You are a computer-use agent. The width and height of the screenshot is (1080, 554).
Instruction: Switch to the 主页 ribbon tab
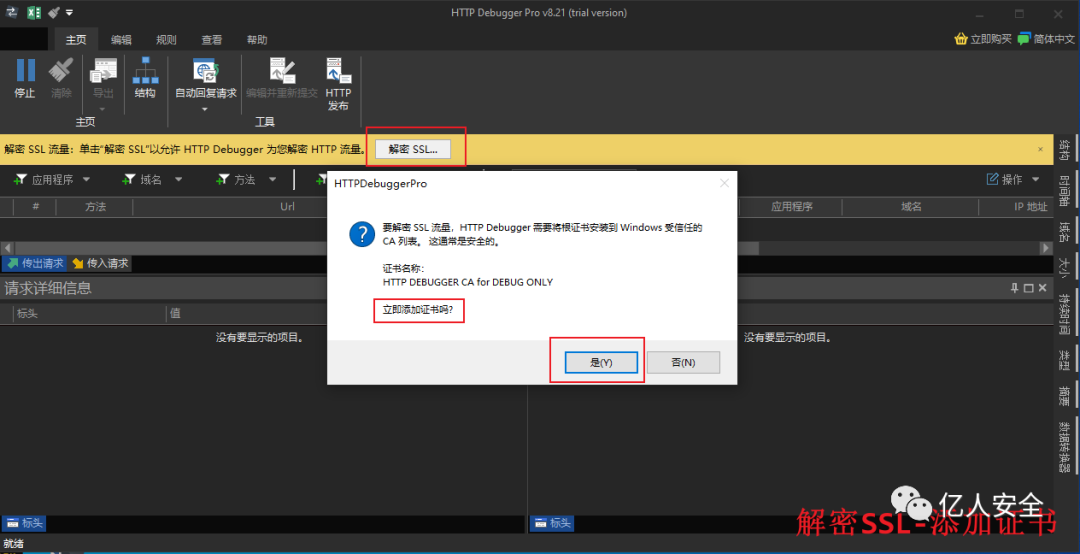point(76,39)
